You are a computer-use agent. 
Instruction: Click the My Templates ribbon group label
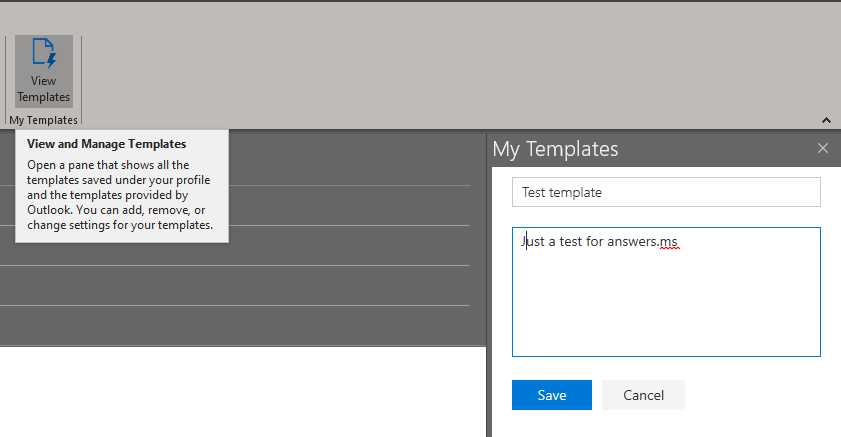click(x=44, y=120)
